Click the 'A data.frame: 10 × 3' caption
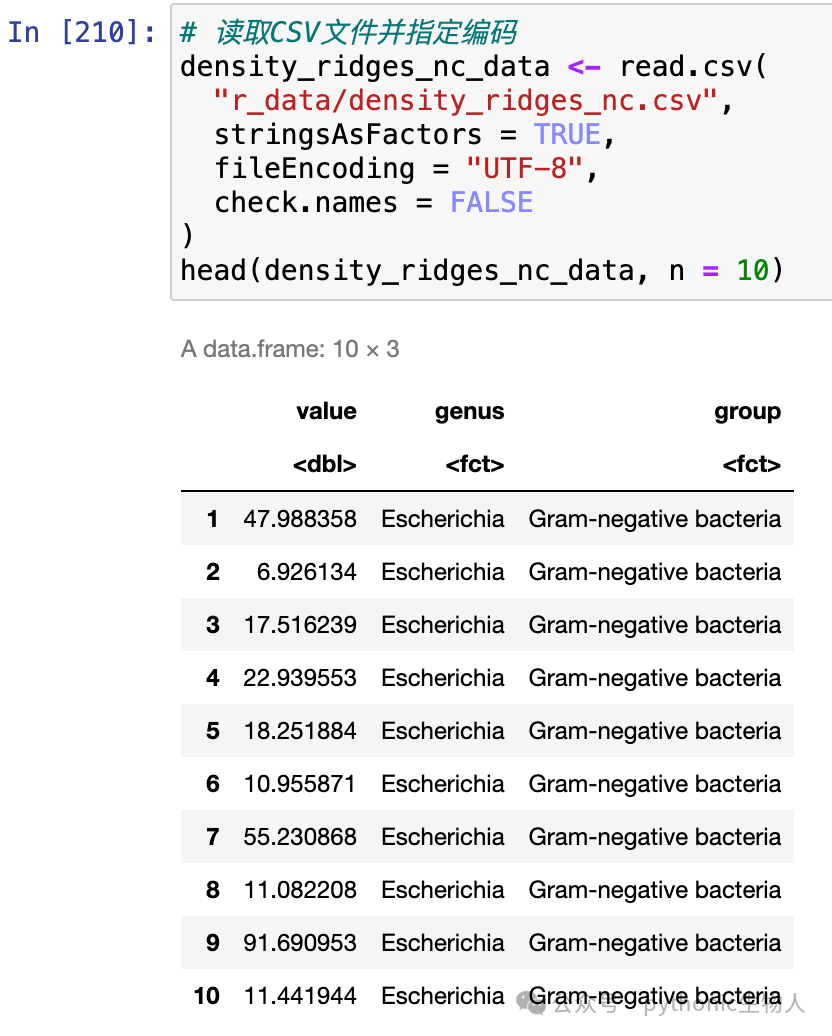Viewport: 832px width, 1036px height. point(290,348)
